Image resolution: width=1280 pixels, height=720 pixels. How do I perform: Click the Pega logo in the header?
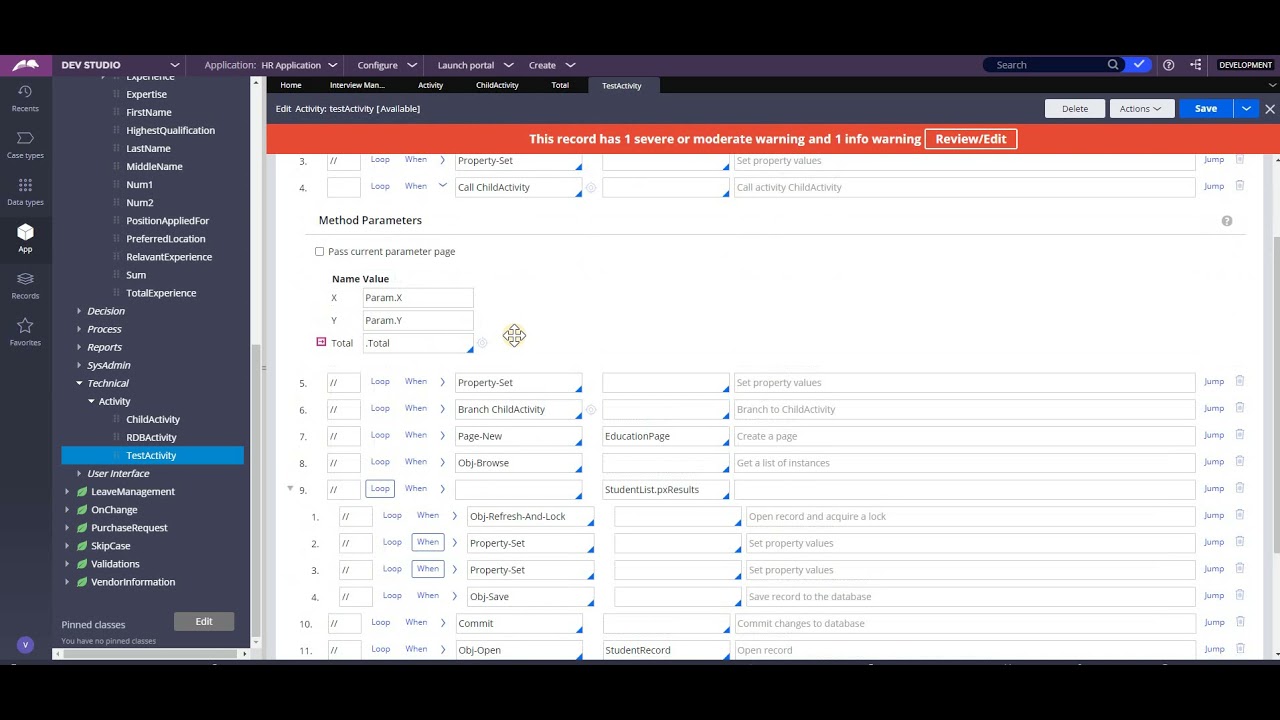point(25,65)
